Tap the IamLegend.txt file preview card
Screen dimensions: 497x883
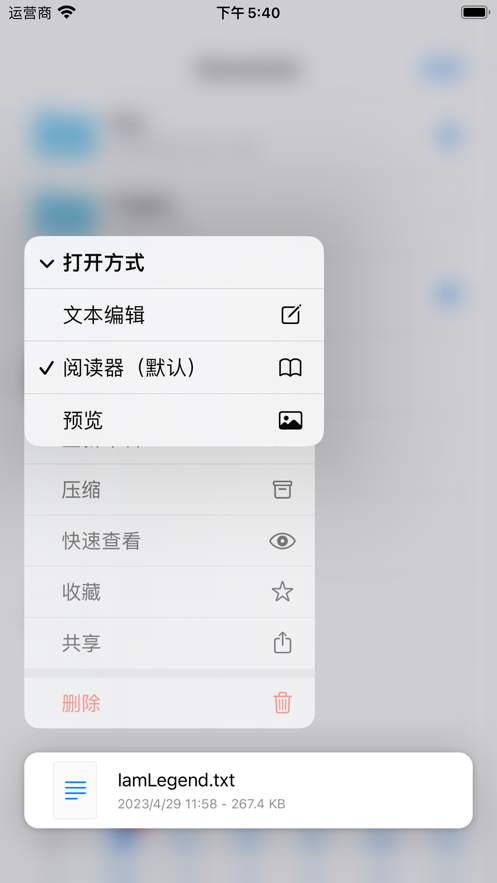tap(248, 790)
